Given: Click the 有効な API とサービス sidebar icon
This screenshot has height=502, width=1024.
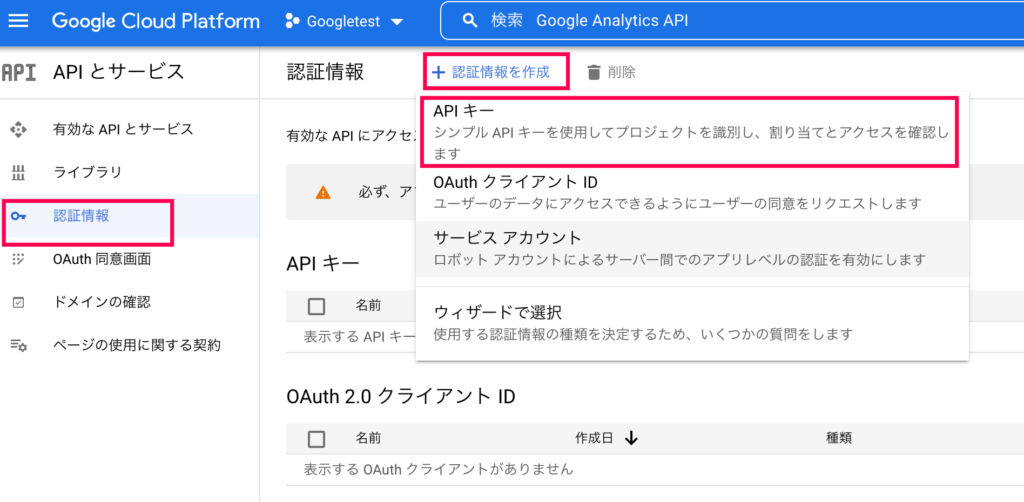Looking at the screenshot, I should coord(18,129).
